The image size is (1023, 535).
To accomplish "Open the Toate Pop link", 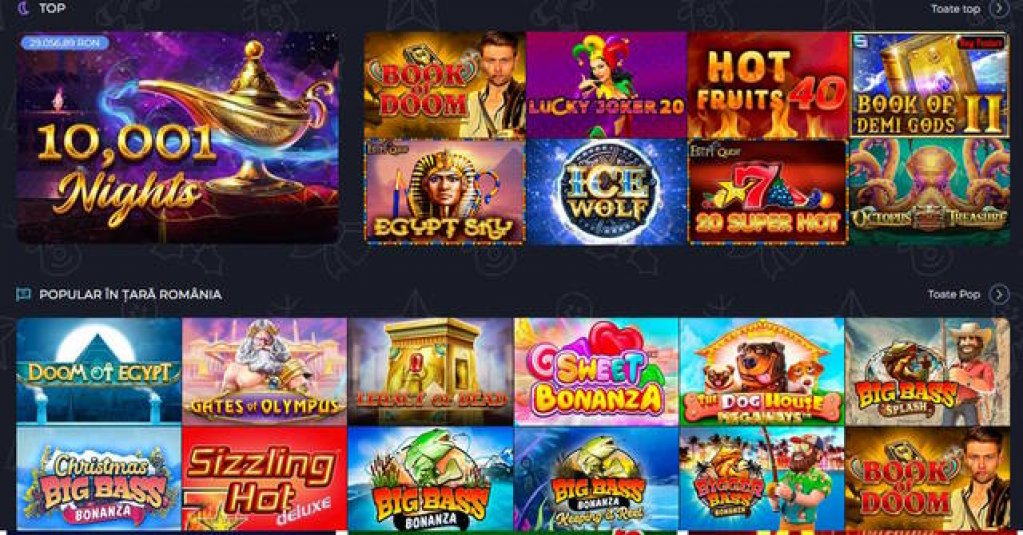I will (954, 294).
